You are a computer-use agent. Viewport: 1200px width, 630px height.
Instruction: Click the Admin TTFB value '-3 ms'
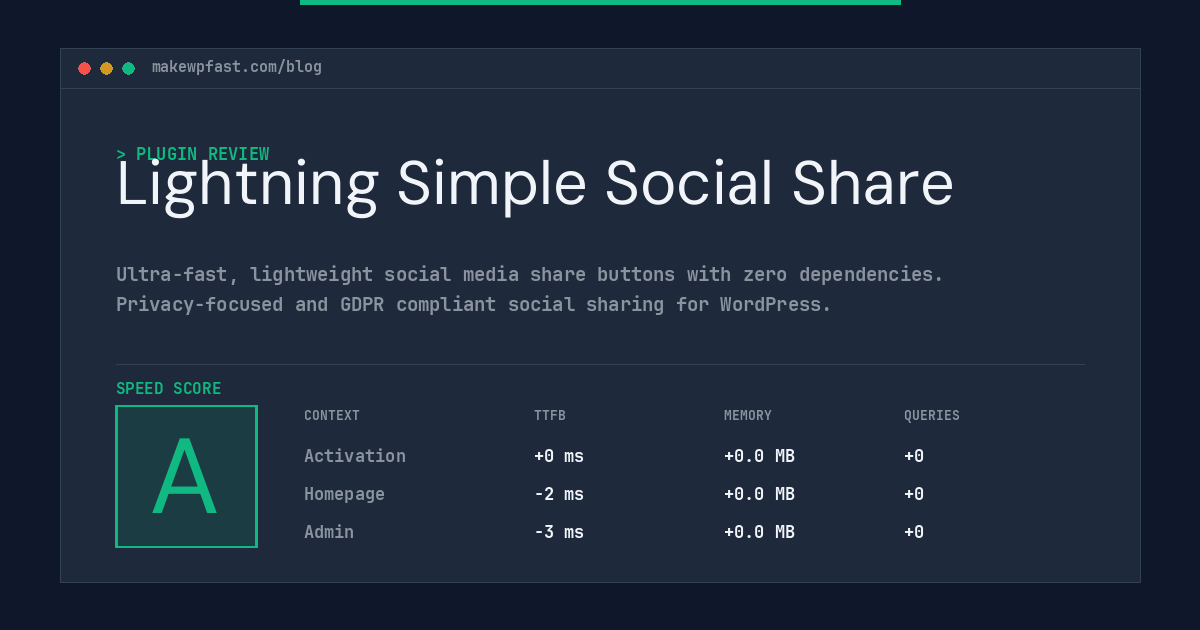[x=559, y=532]
